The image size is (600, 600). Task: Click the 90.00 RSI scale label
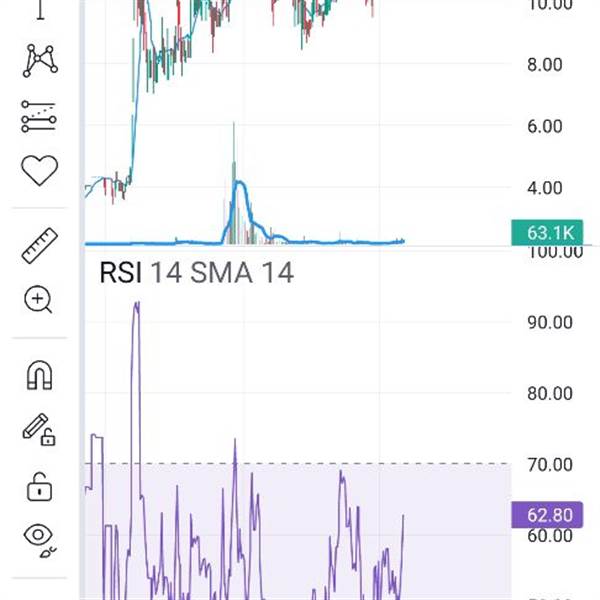(x=550, y=323)
